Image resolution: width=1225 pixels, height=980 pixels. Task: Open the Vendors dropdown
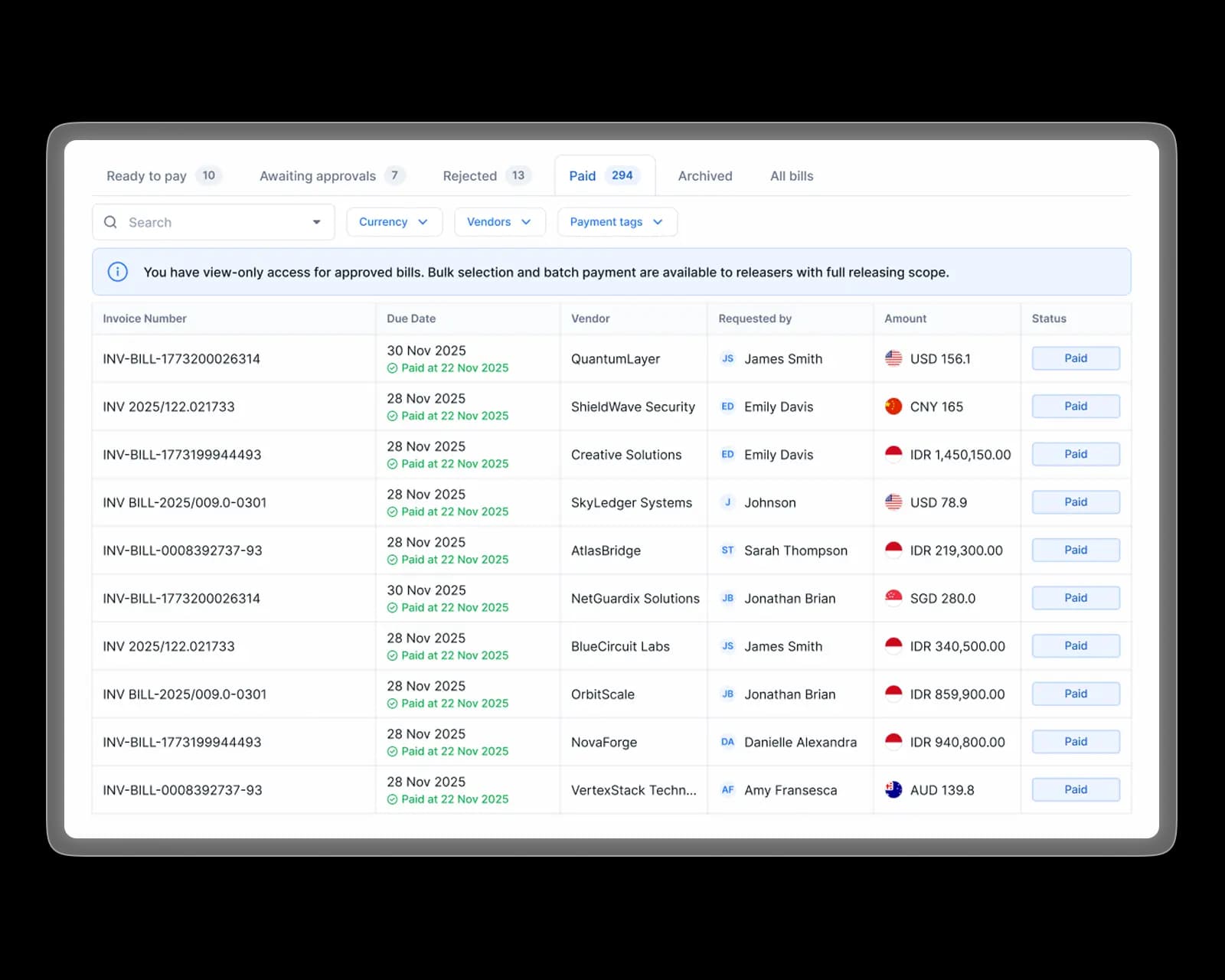(499, 222)
